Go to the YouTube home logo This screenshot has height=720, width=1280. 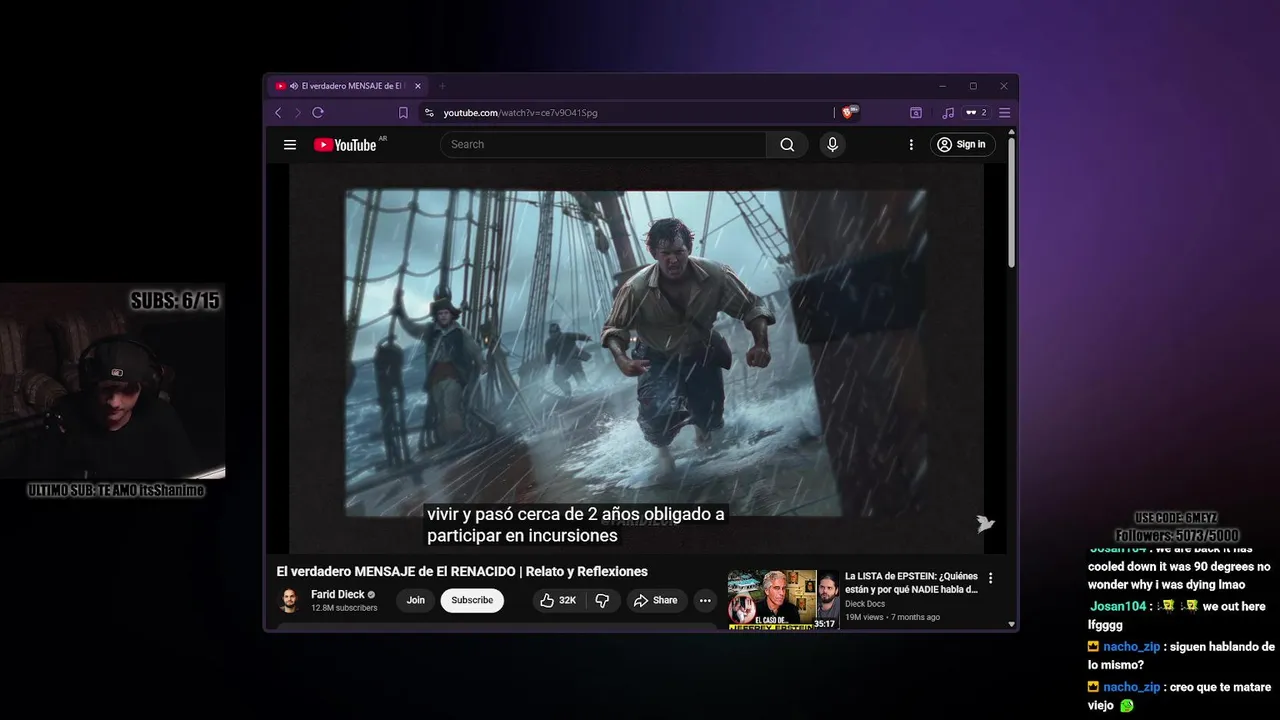coord(345,145)
